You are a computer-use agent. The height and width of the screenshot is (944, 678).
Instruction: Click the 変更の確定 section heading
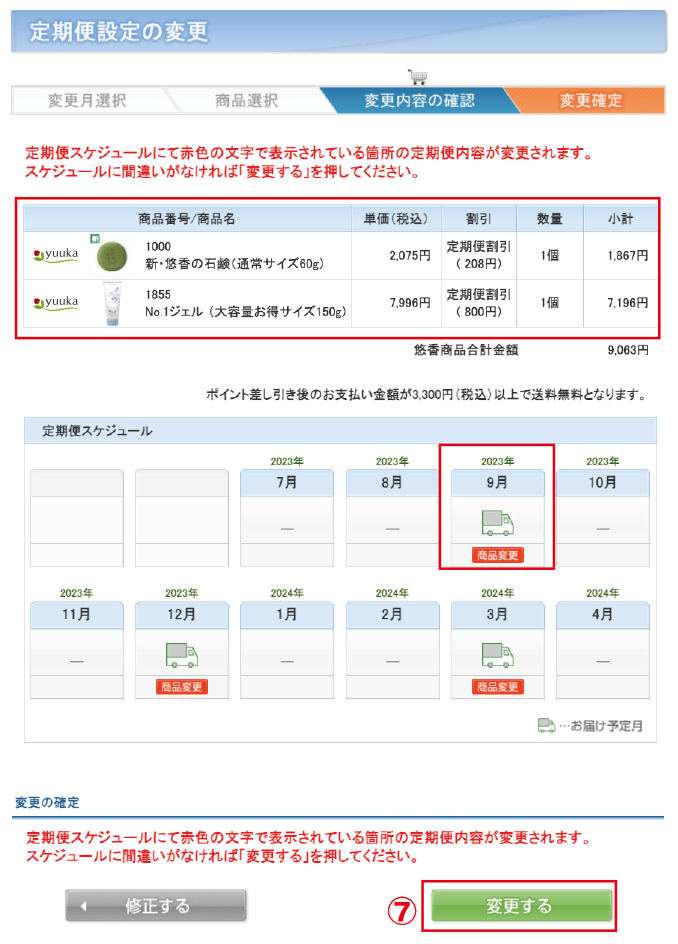point(47,803)
